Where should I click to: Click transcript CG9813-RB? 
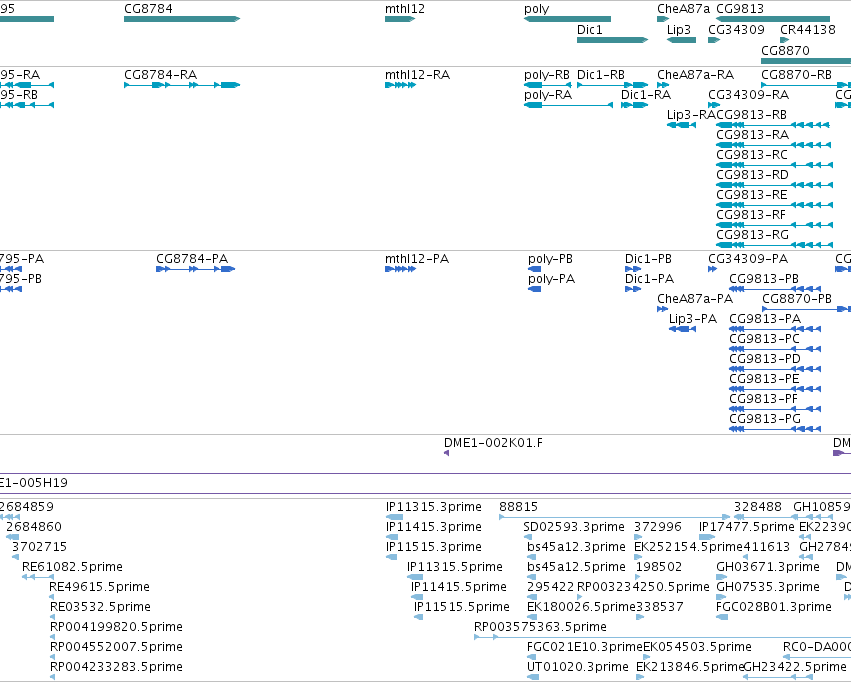(x=773, y=125)
